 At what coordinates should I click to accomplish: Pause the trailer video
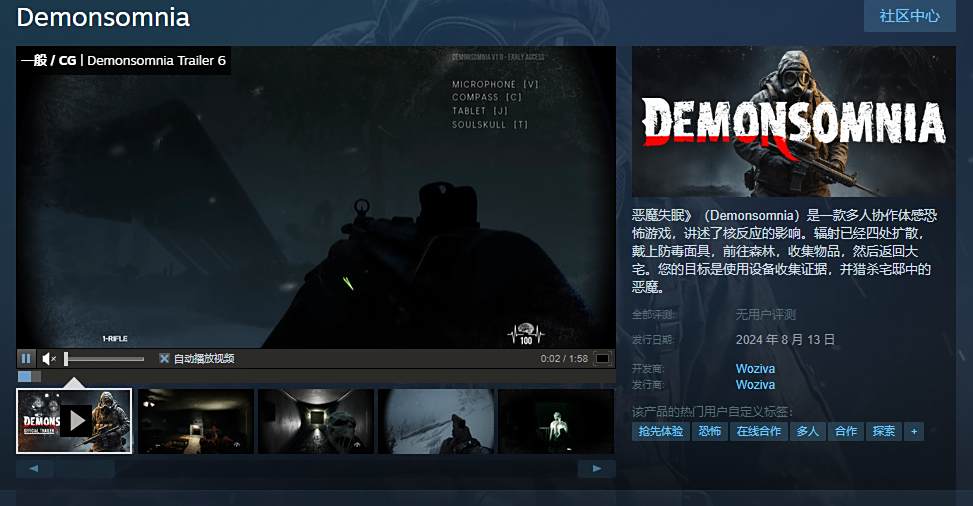pyautogui.click(x=26, y=358)
